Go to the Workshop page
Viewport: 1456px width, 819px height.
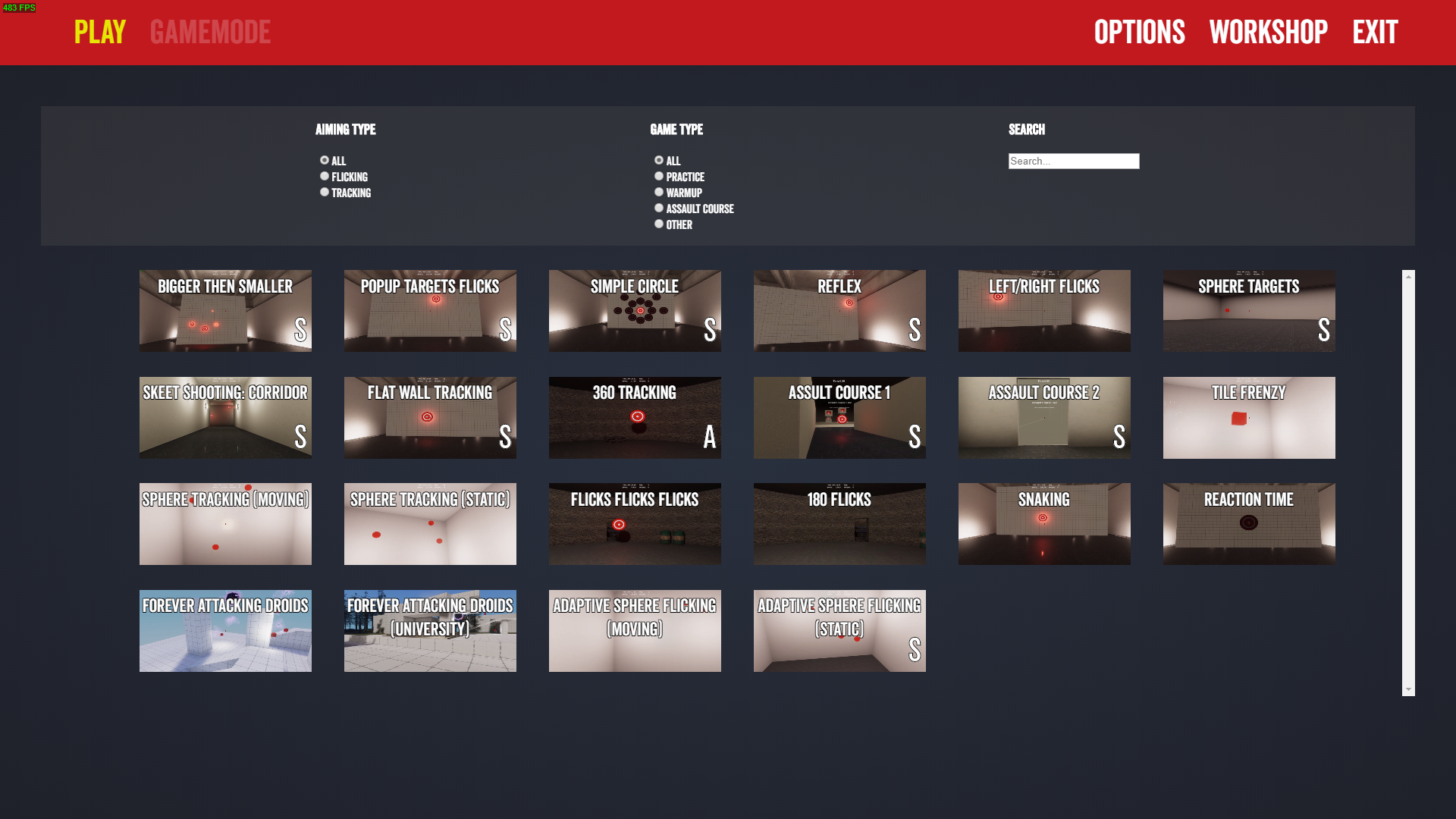(1268, 32)
